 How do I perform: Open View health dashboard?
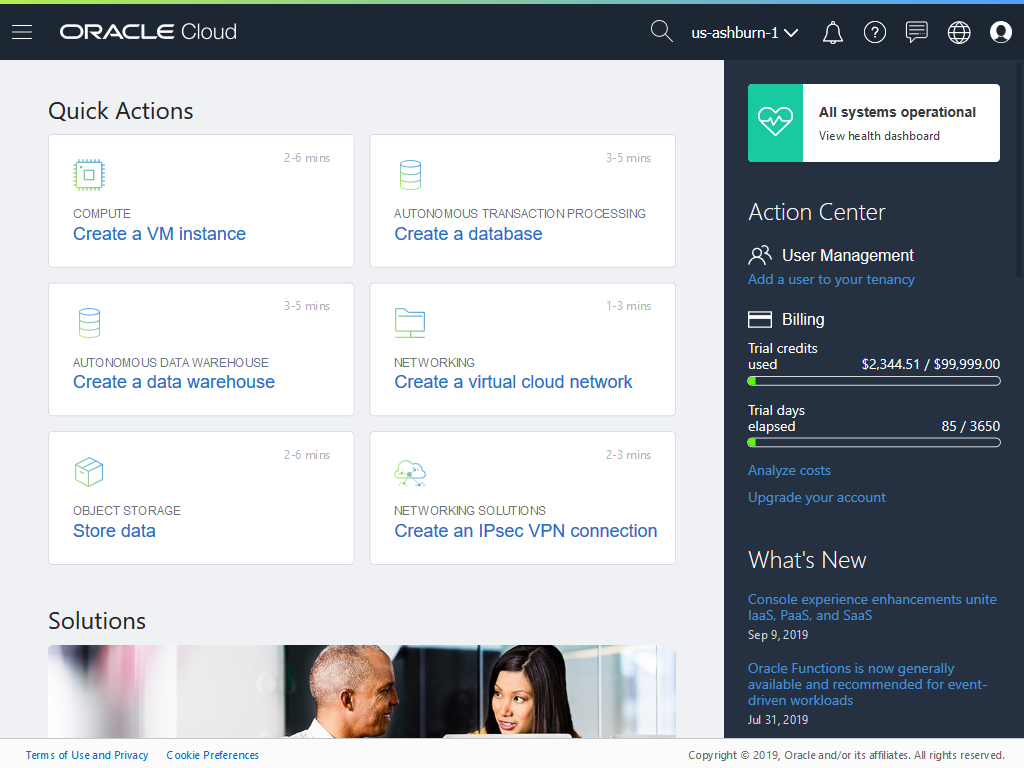click(879, 136)
